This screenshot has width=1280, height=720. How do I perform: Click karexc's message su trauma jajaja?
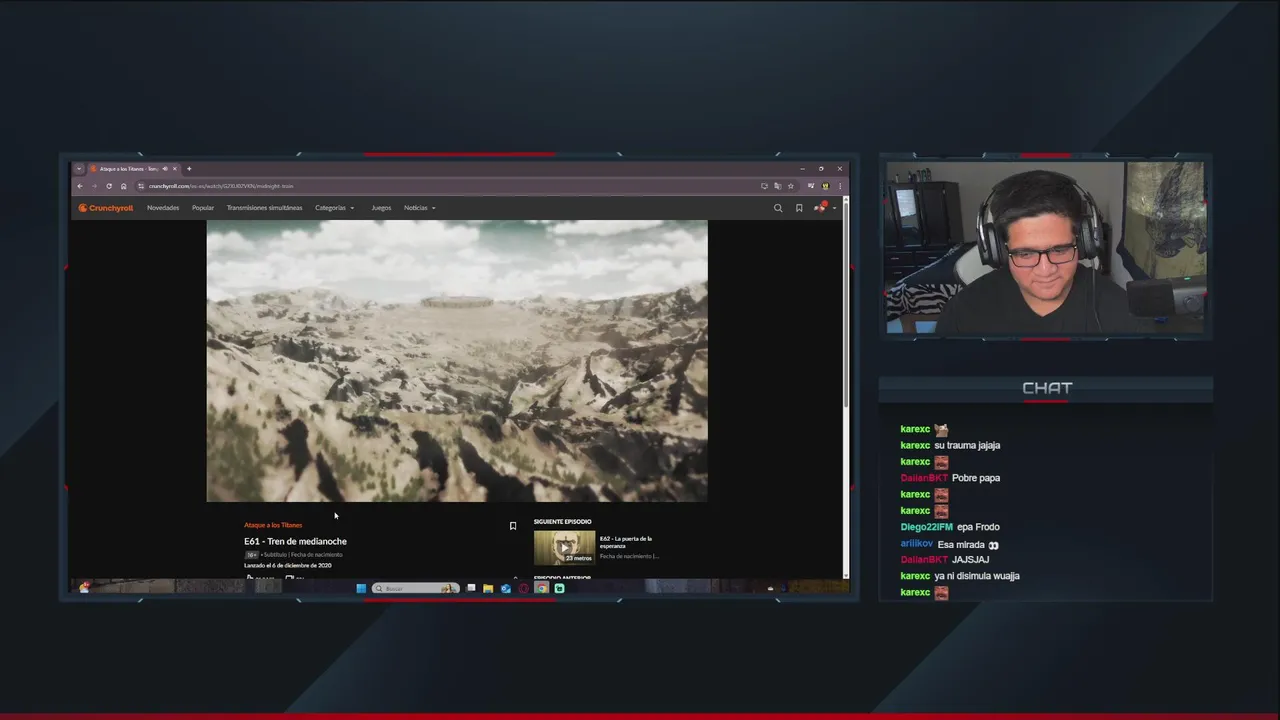[967, 445]
